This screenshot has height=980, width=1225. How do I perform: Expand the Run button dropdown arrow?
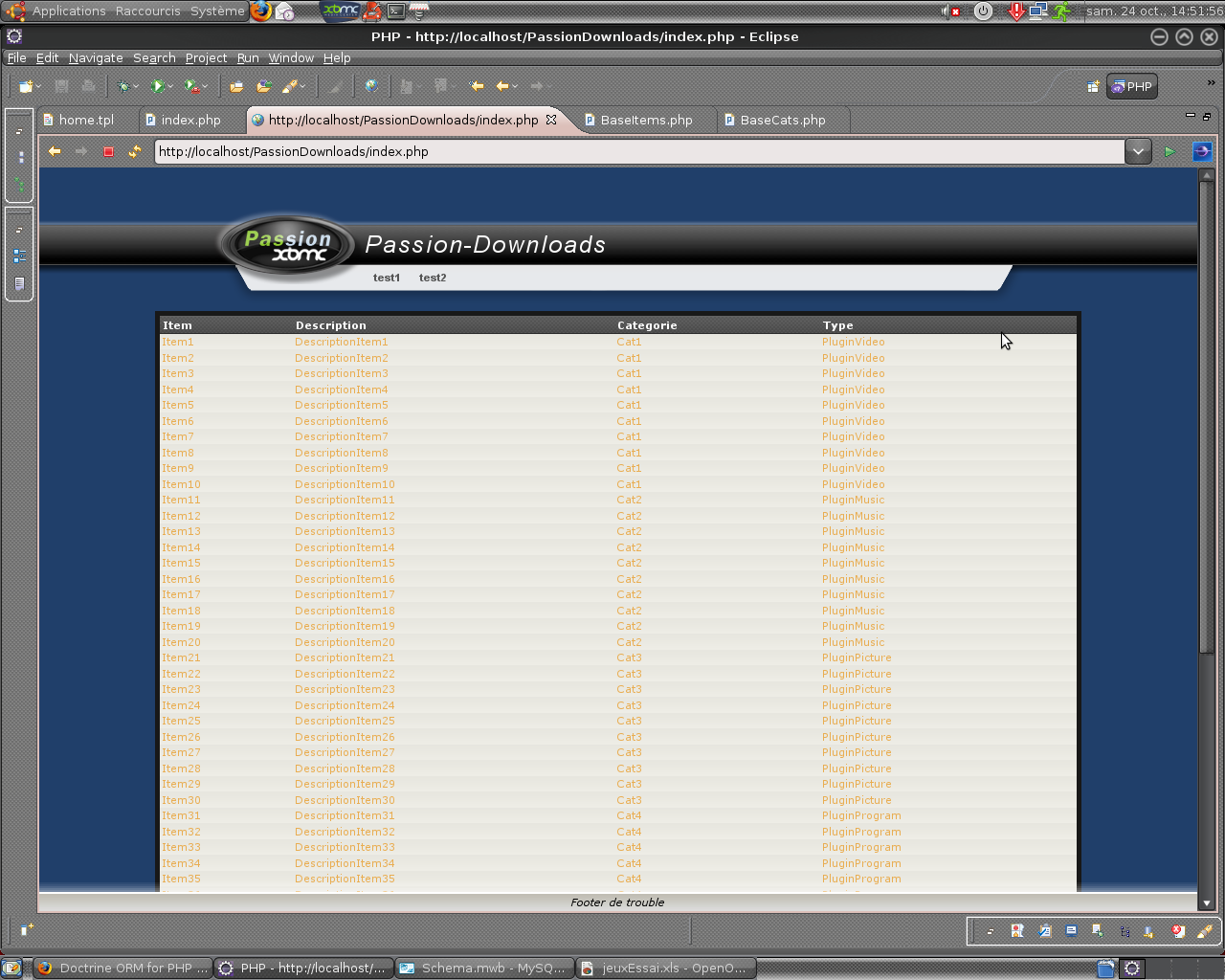tap(170, 87)
